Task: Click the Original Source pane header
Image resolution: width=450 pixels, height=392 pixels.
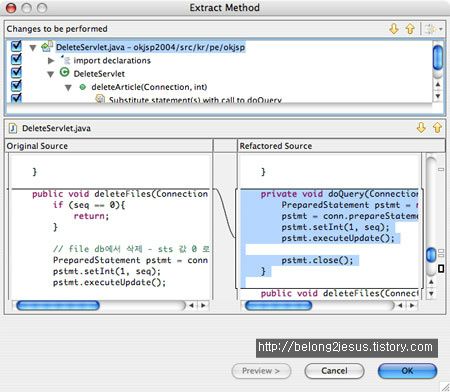Action: [x=109, y=146]
